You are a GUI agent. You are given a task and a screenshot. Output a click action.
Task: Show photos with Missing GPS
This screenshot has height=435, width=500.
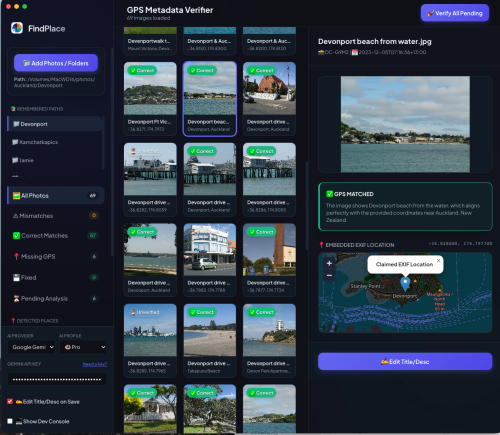pyautogui.click(x=56, y=256)
